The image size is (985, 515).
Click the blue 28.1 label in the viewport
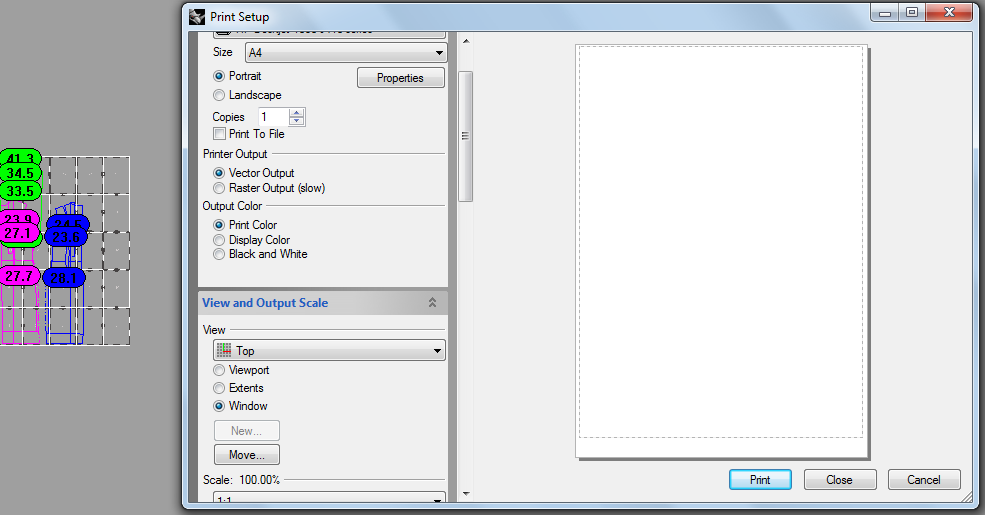coord(64,278)
